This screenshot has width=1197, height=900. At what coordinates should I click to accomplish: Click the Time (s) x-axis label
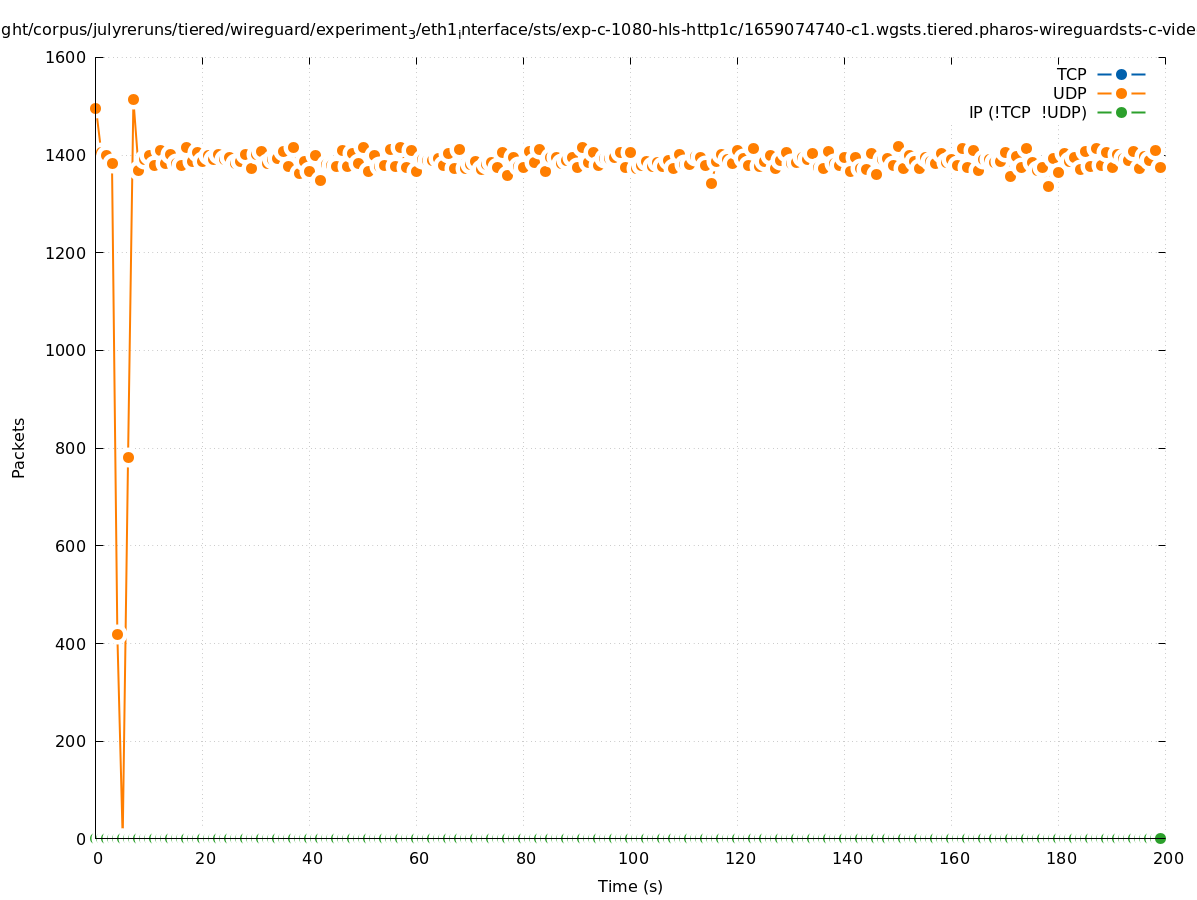coord(630,886)
